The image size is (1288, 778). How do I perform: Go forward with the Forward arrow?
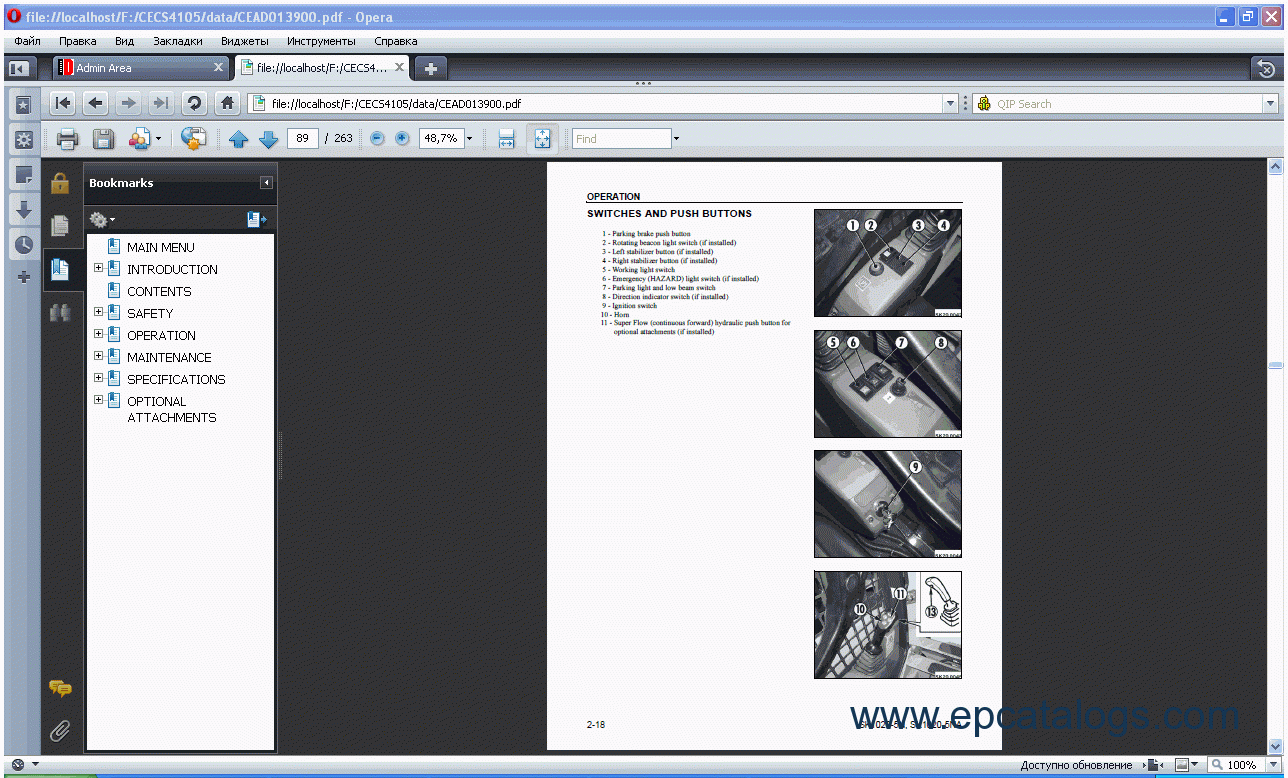[x=128, y=103]
